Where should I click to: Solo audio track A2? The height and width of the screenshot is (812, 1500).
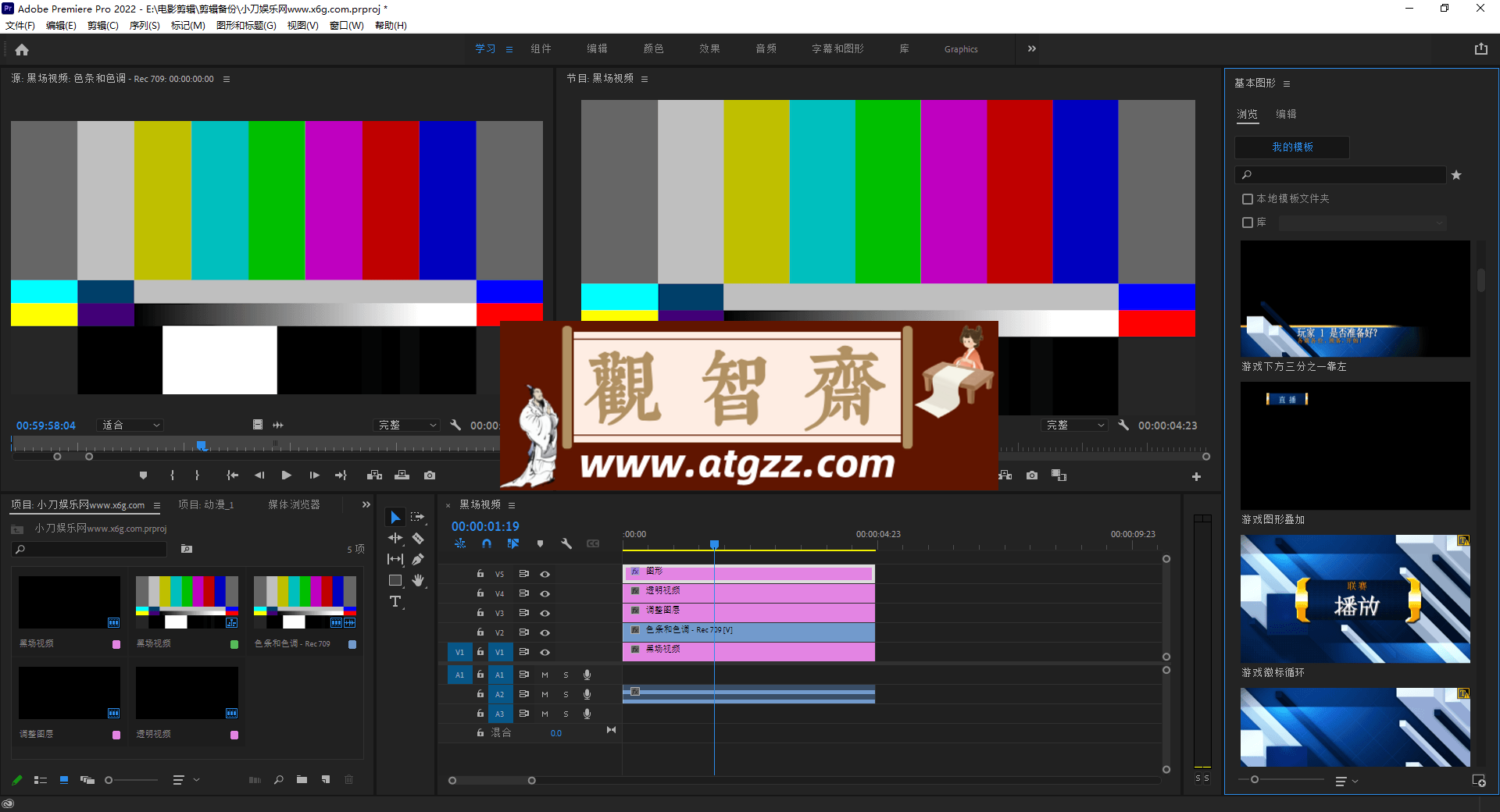coord(566,694)
